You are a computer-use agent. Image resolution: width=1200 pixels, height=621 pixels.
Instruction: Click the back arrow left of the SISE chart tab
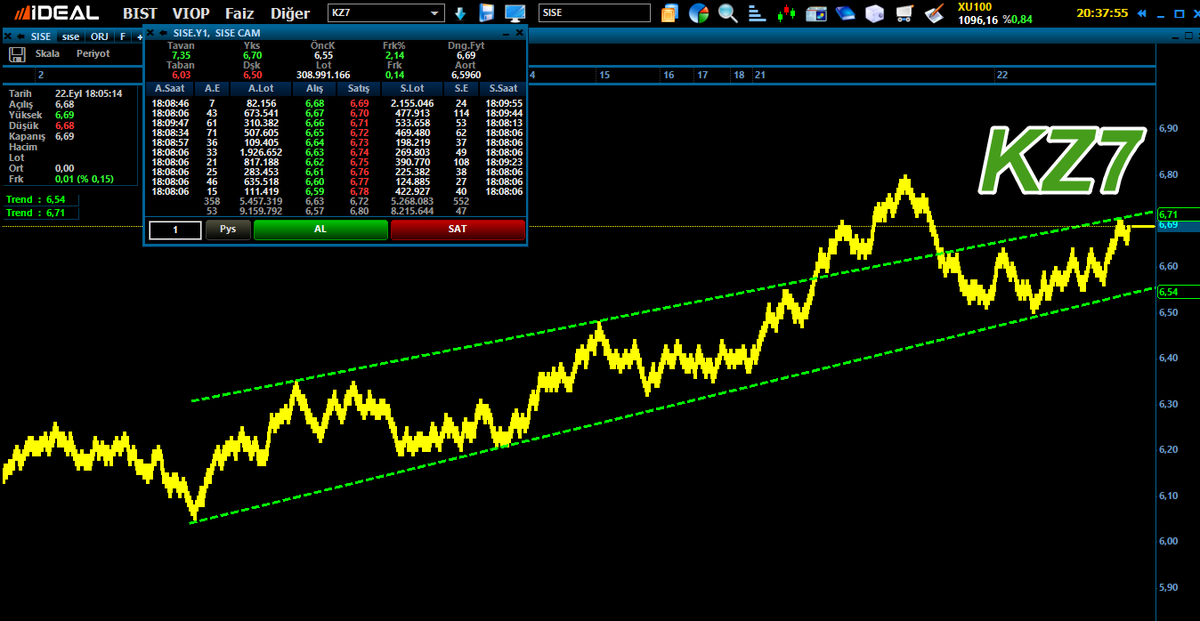[21, 36]
